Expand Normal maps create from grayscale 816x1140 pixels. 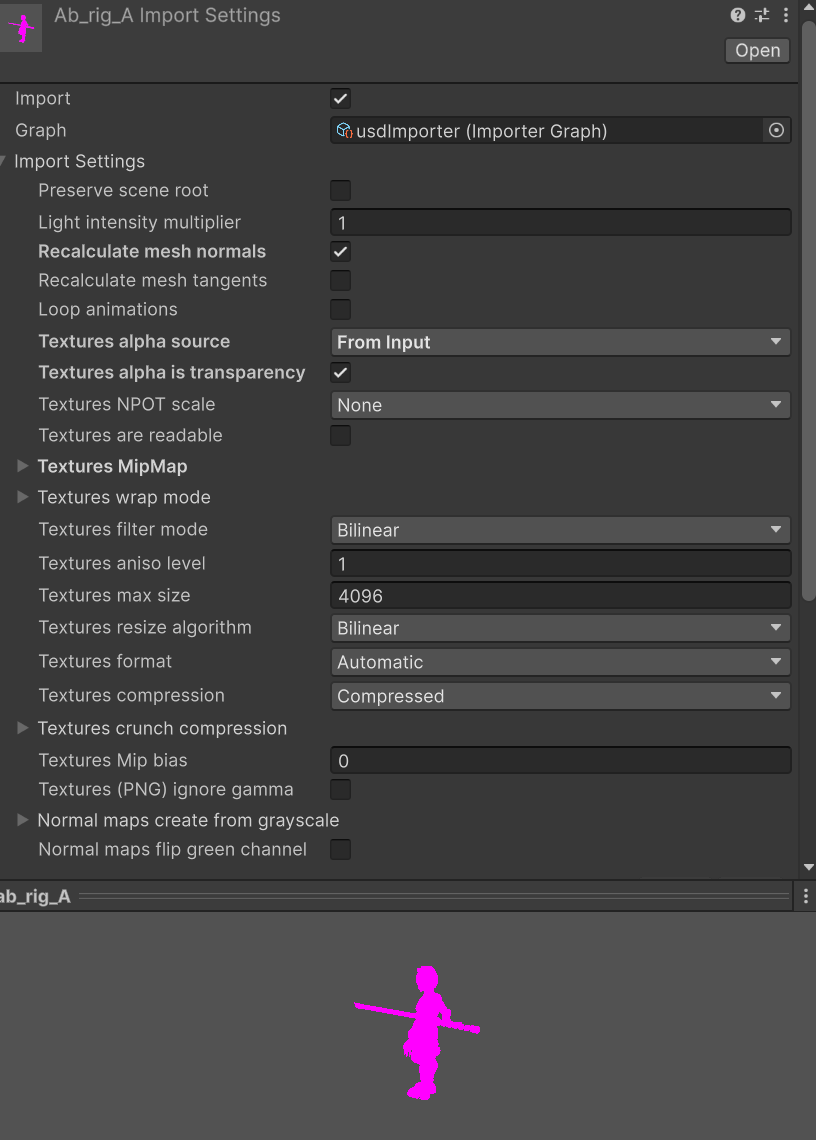click(23, 820)
